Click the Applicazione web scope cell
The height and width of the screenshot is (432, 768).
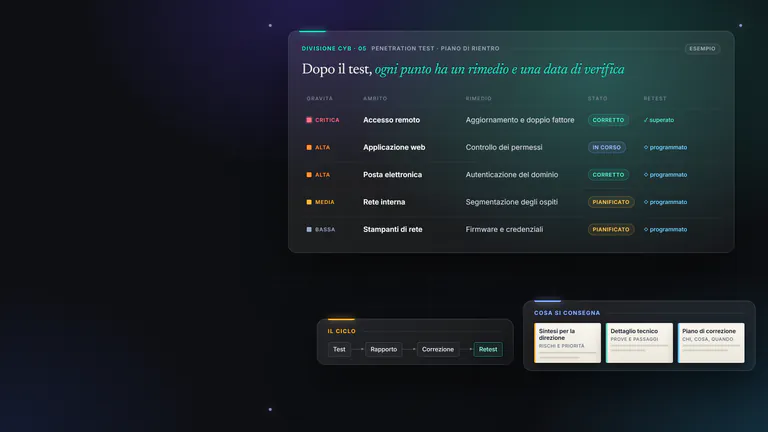394,147
